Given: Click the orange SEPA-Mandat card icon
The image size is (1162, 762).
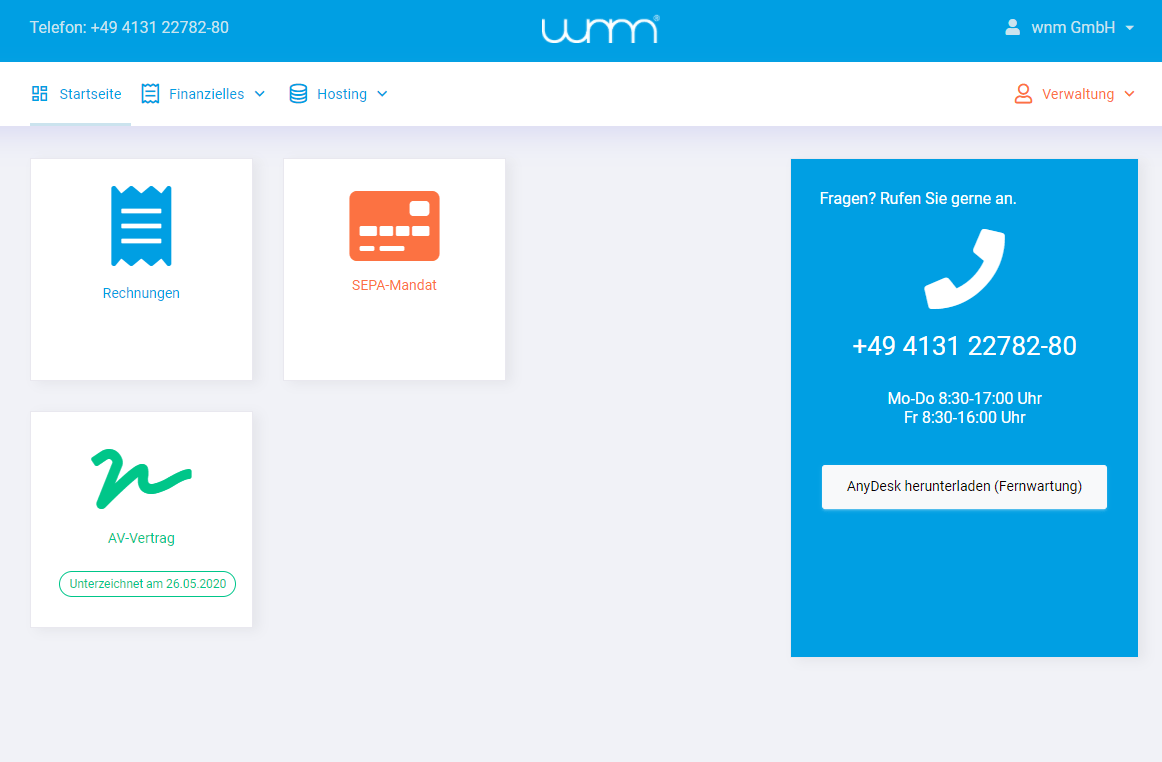Looking at the screenshot, I should [394, 225].
